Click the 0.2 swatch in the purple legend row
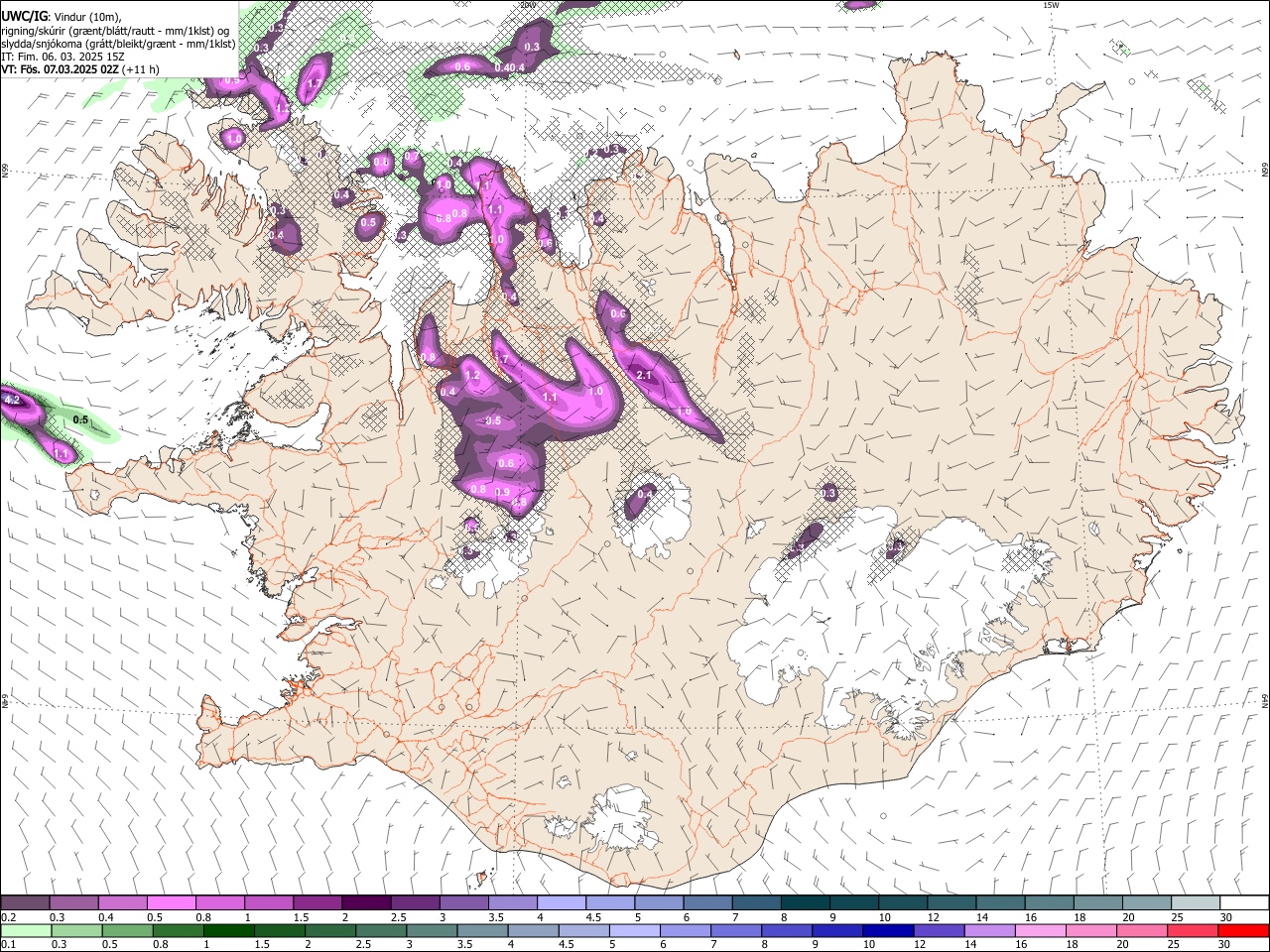Screen dimensions: 1270x952 (25, 902)
